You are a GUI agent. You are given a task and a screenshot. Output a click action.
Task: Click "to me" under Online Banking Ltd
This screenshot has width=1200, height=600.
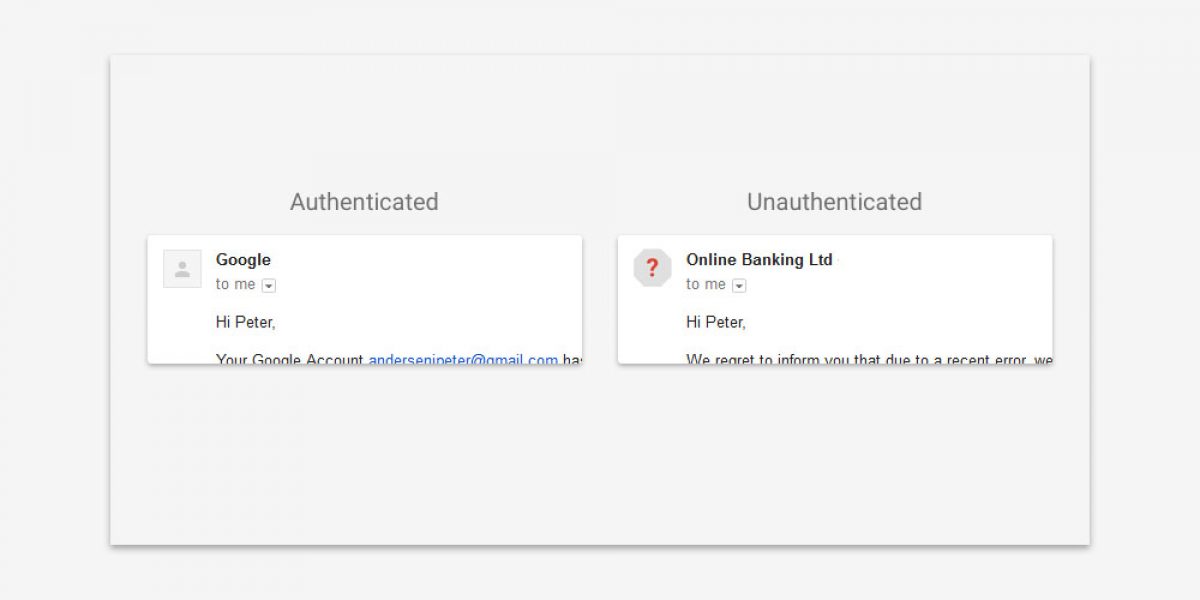[x=705, y=285]
